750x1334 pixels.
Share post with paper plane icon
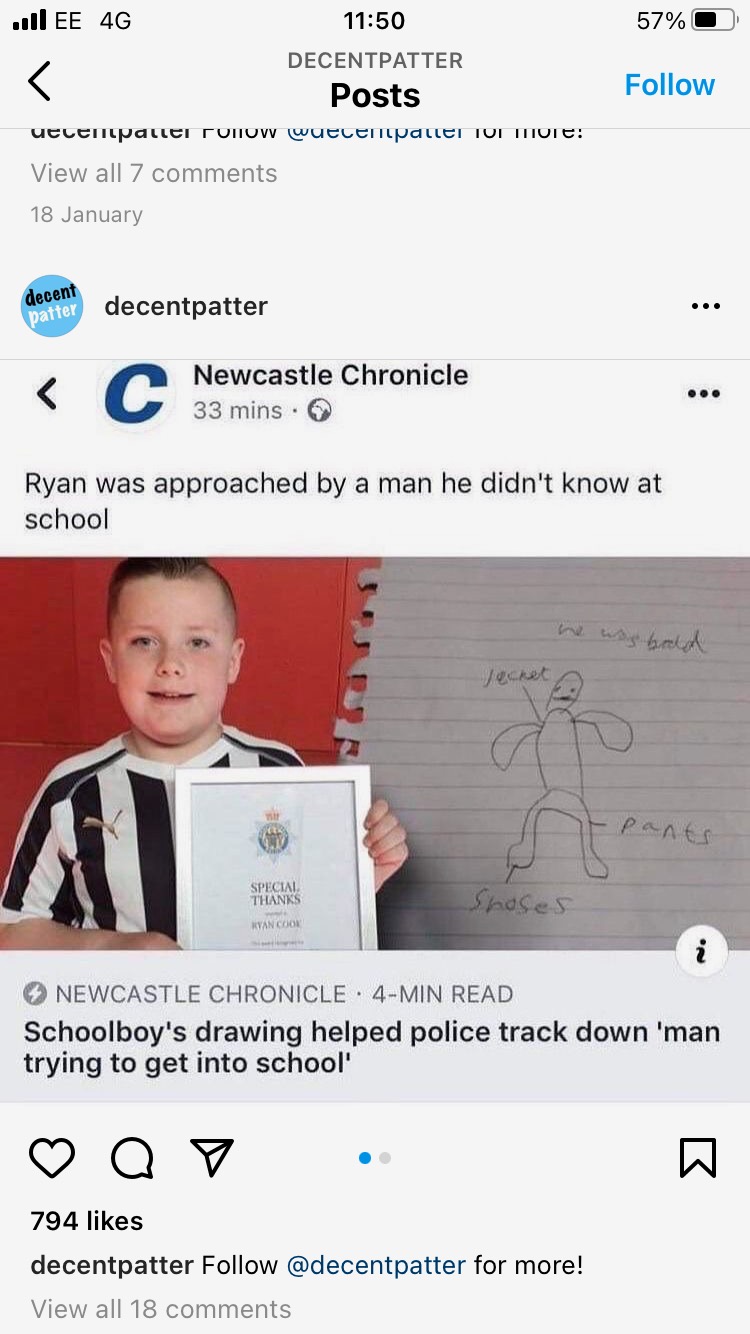tap(212, 1157)
